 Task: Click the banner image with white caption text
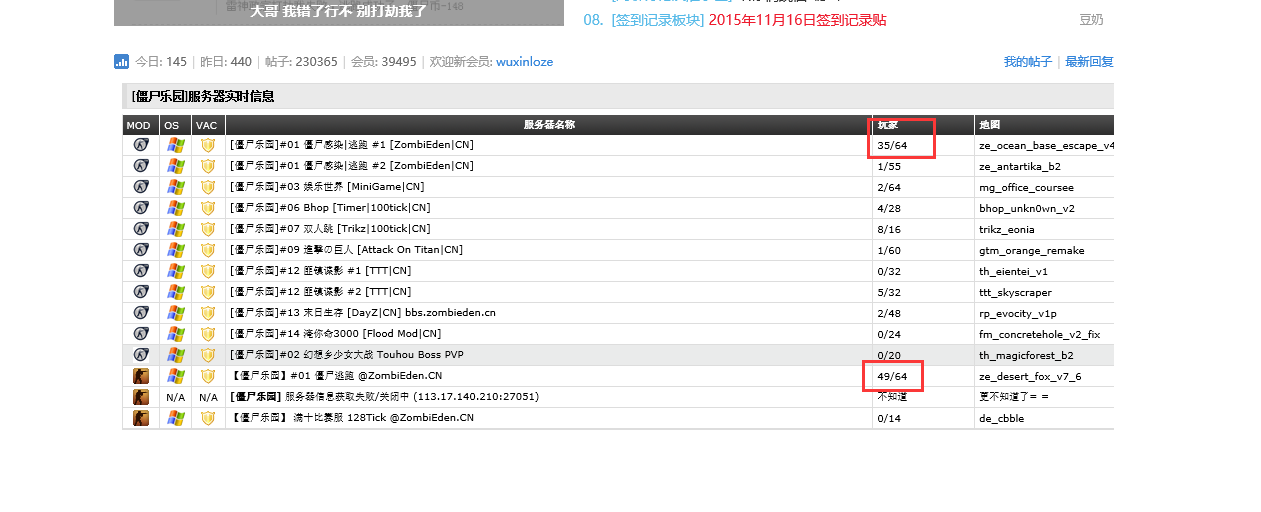point(338,12)
